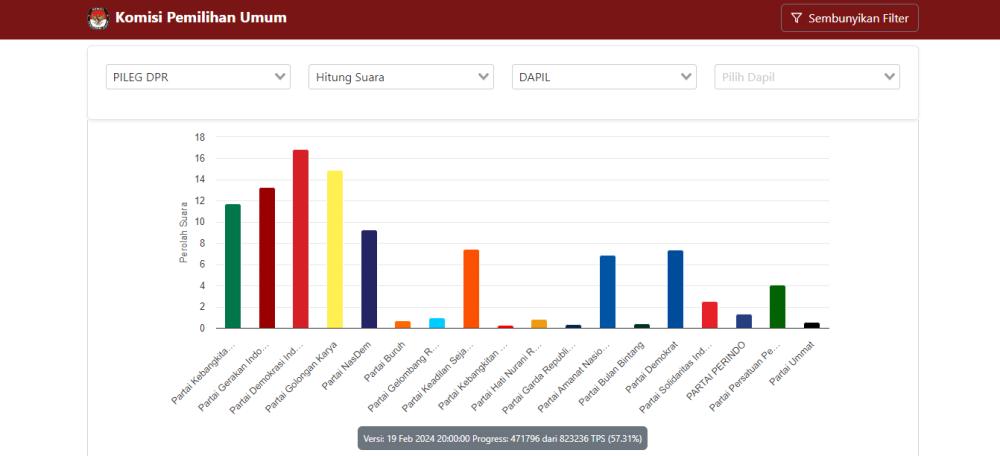
Task: Click the PARTAI PERINDO bar
Action: click(744, 321)
